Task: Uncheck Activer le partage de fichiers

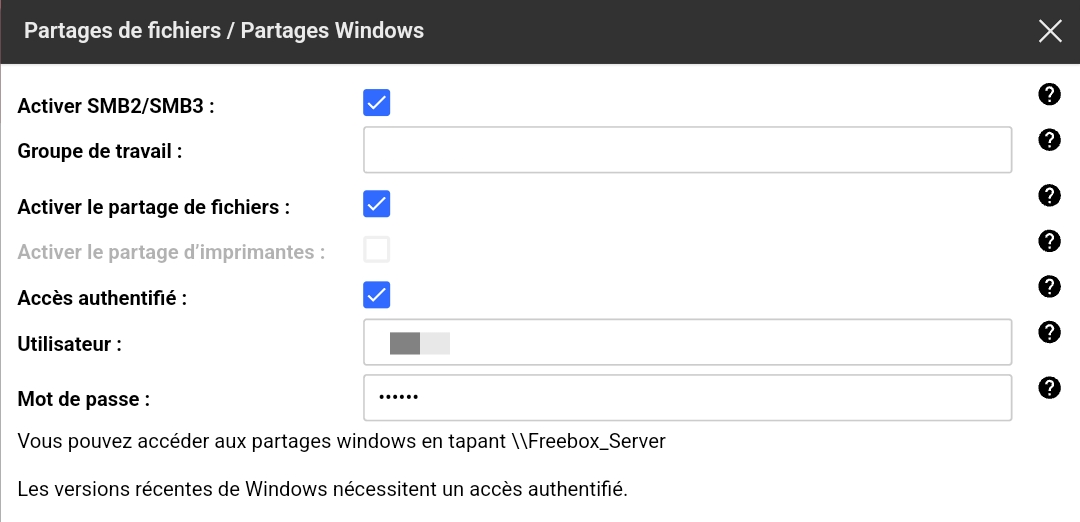Action: [376, 204]
